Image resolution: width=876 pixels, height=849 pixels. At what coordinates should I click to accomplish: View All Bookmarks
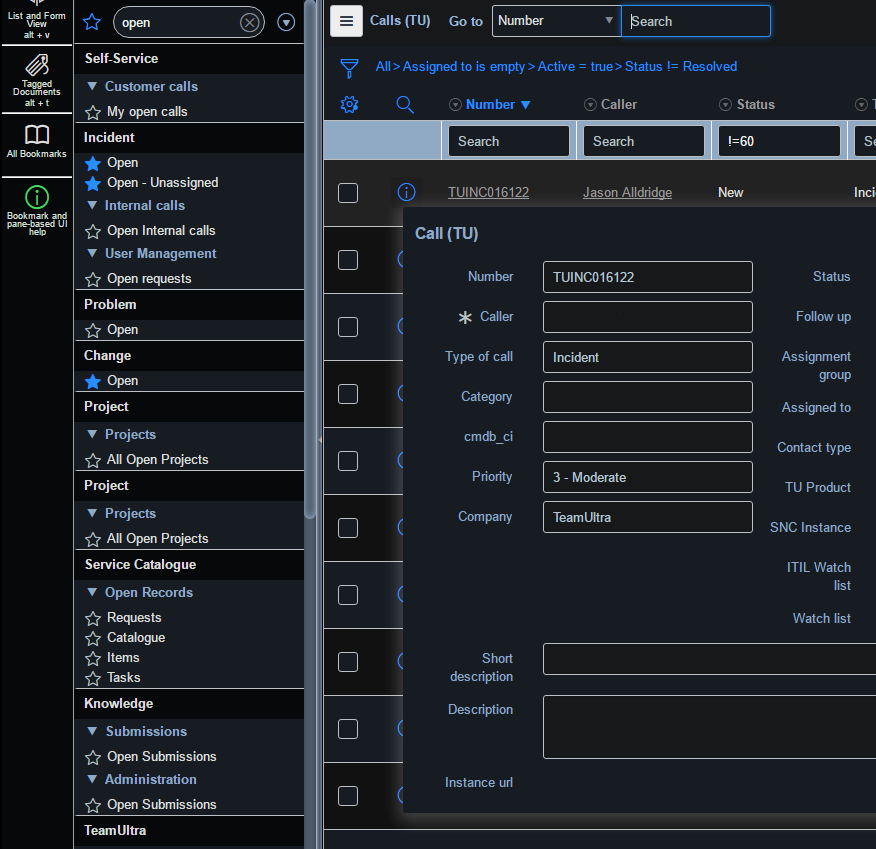(36, 138)
